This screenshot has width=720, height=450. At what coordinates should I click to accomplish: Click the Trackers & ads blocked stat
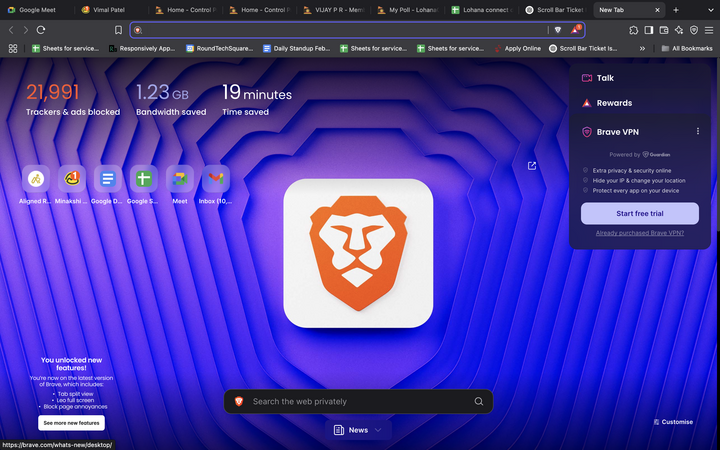point(73,99)
